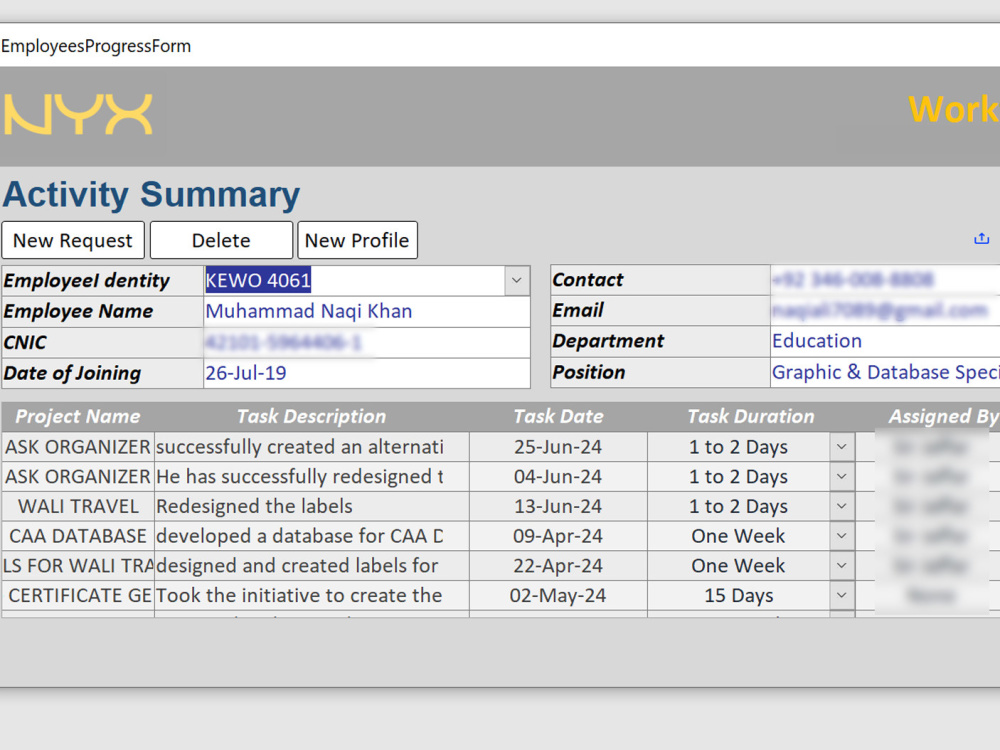Click 'Redesigned the labels' description cell
Image resolution: width=1000 pixels, height=750 pixels.
tap(312, 506)
